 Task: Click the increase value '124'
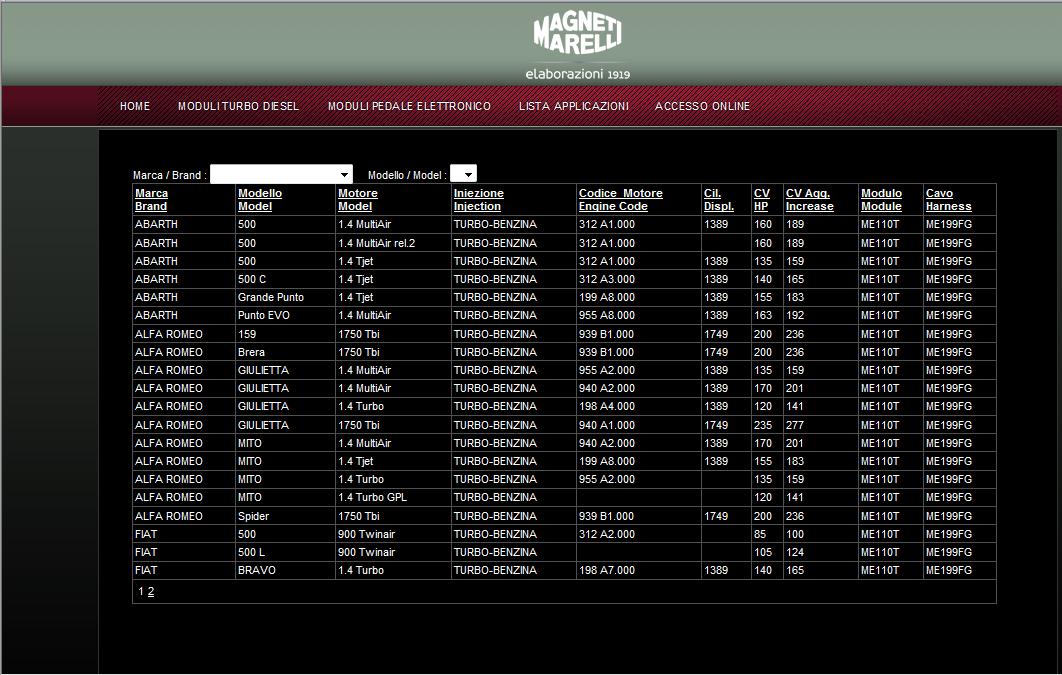click(795, 552)
